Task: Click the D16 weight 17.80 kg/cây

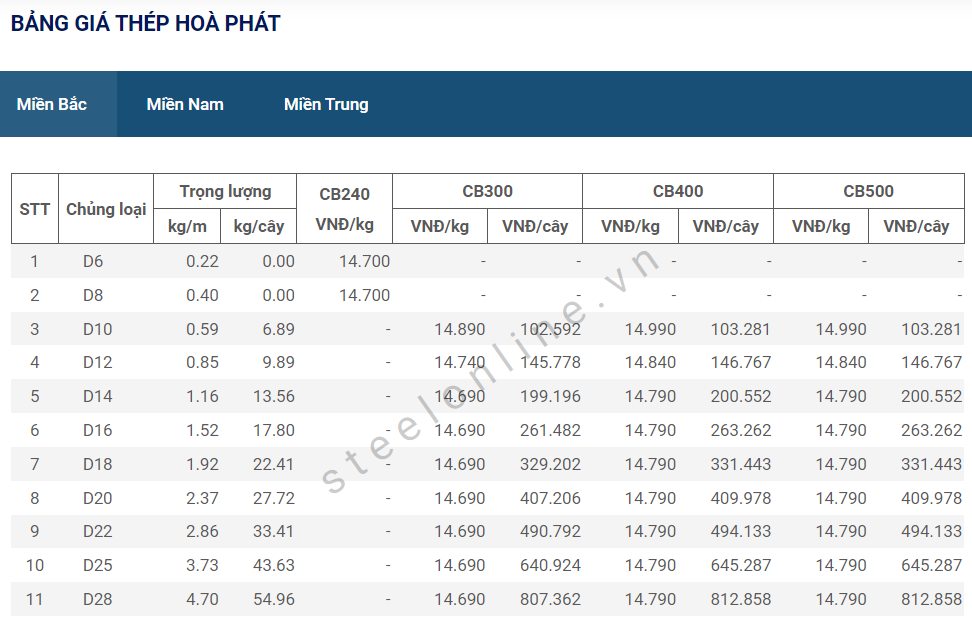Action: pos(274,430)
